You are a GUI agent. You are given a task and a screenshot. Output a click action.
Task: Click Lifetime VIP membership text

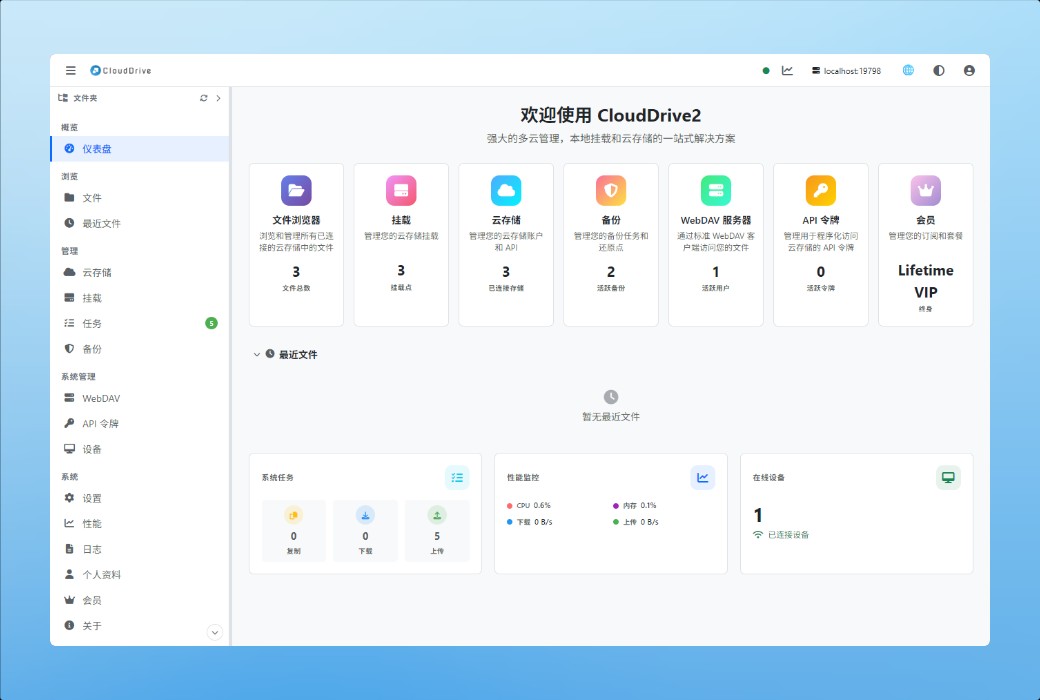925,281
